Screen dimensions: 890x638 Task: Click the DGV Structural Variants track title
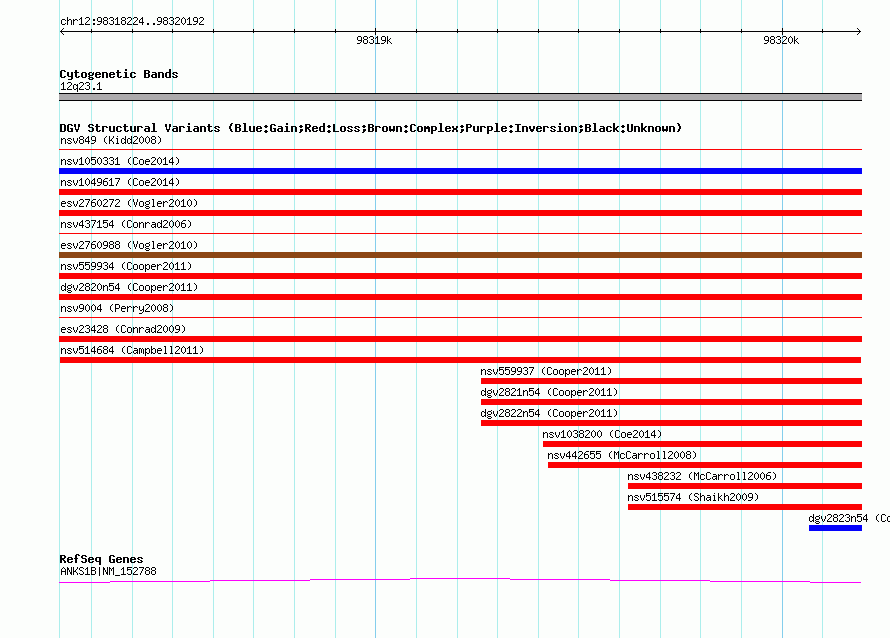point(371,128)
